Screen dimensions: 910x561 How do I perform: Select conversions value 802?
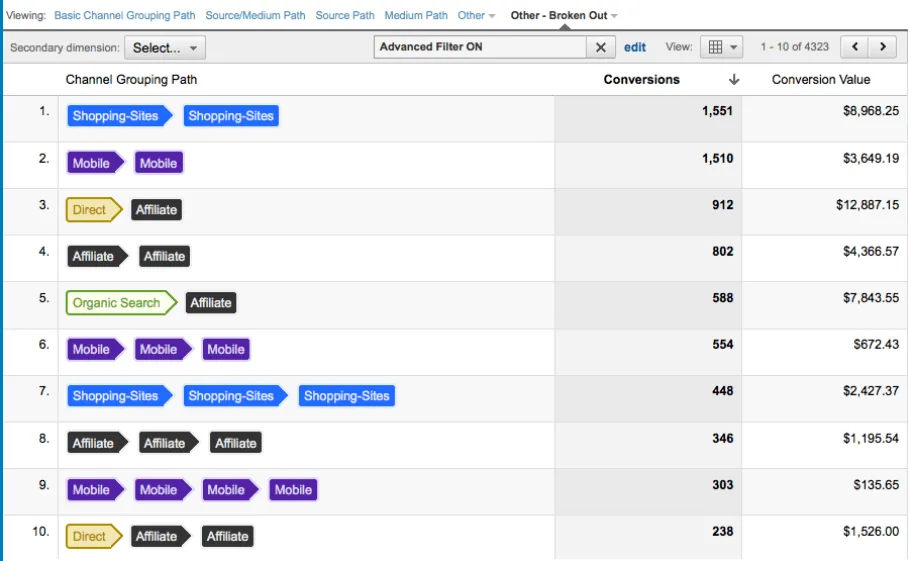click(723, 251)
